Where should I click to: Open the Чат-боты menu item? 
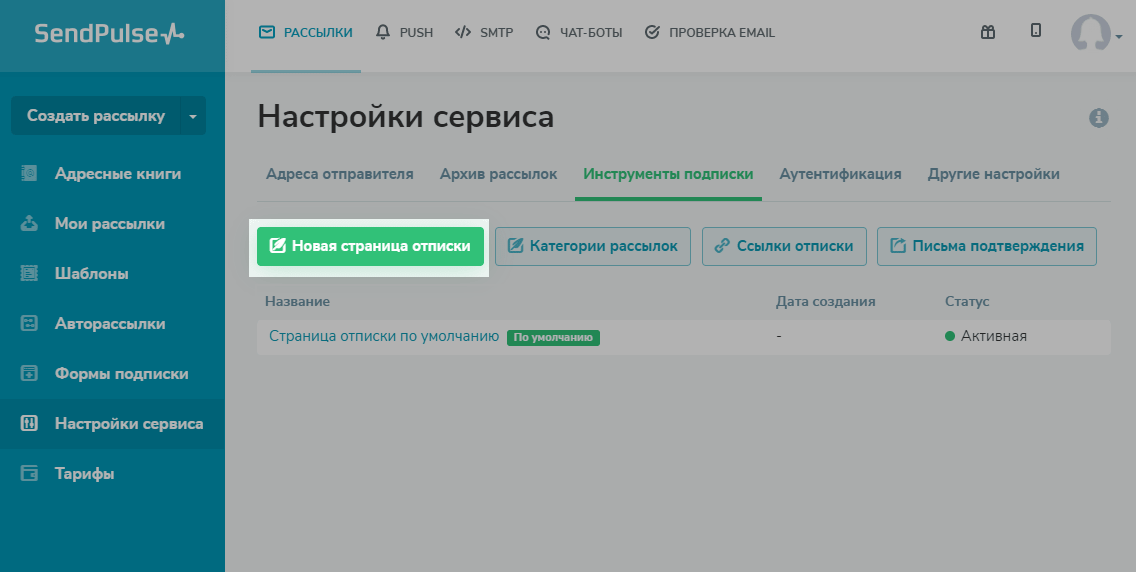point(579,32)
